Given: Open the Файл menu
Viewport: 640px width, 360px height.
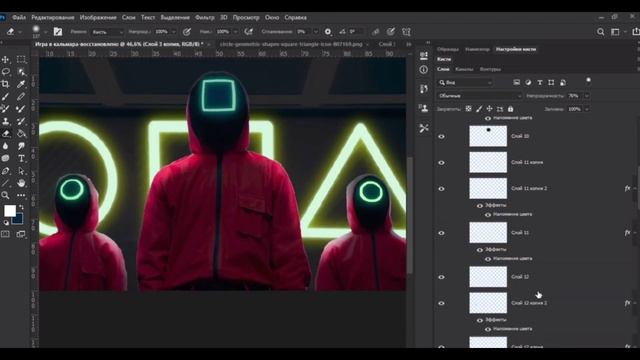Looking at the screenshot, I should [19, 18].
